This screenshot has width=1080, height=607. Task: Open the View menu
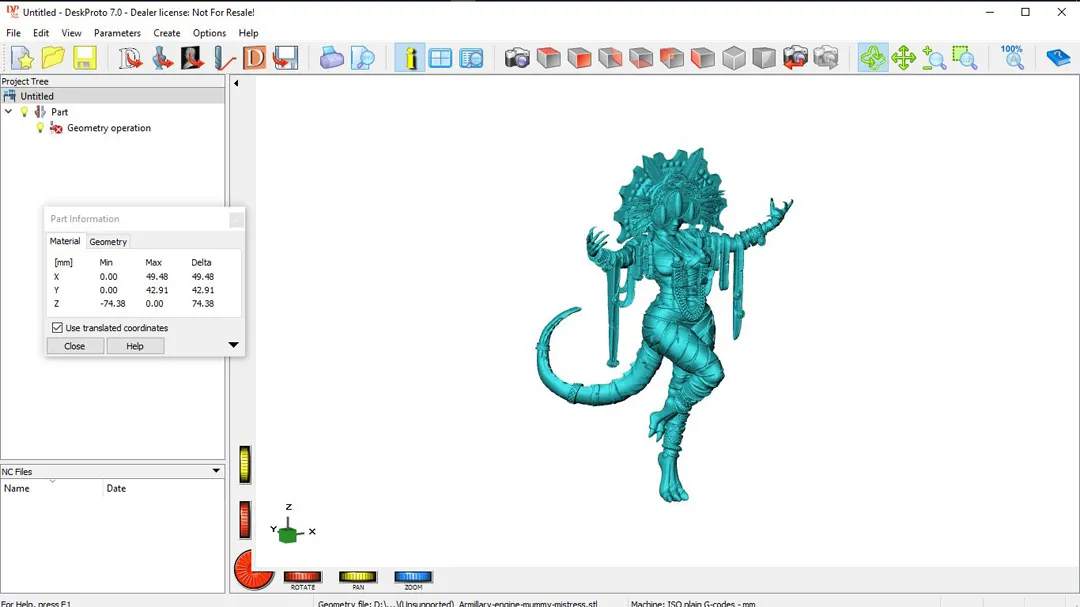pos(71,33)
